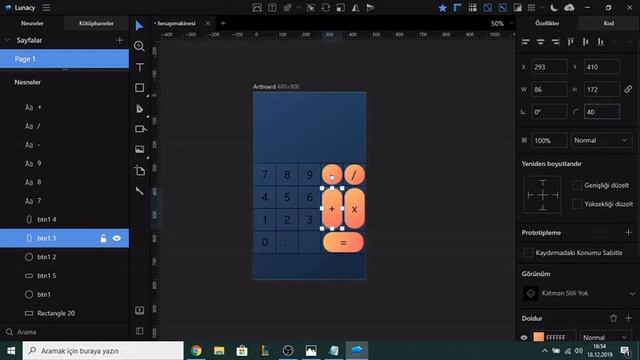Align selection vertical middle
640x360 pixels.
[585, 42]
